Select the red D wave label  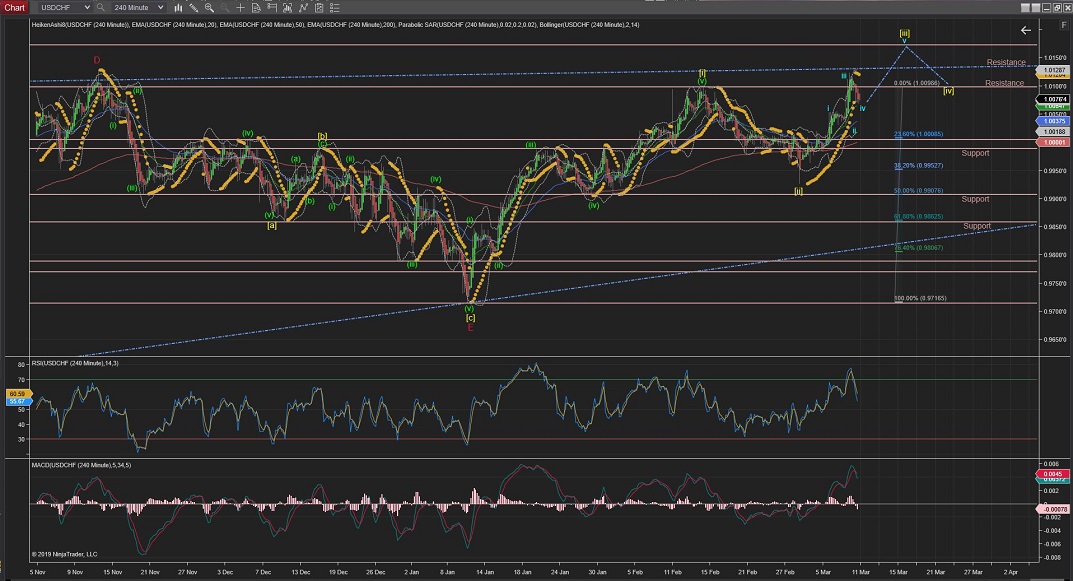(97, 60)
